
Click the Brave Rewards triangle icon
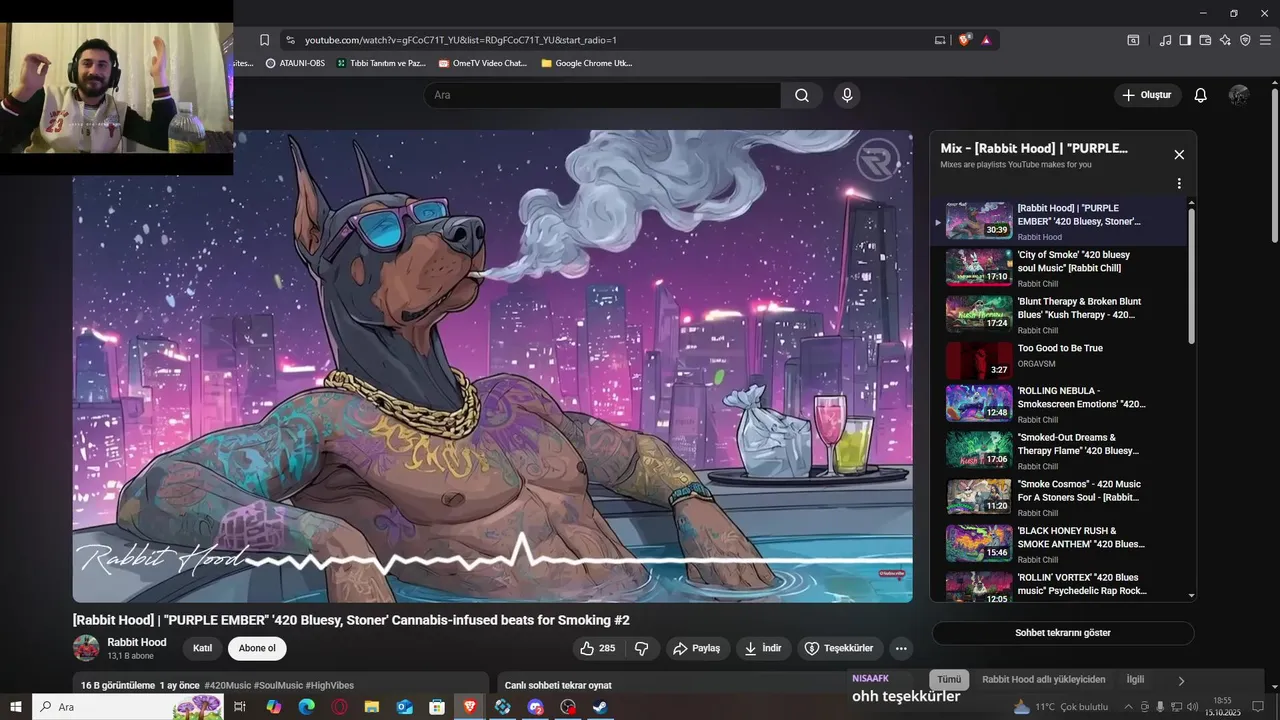coord(986,40)
